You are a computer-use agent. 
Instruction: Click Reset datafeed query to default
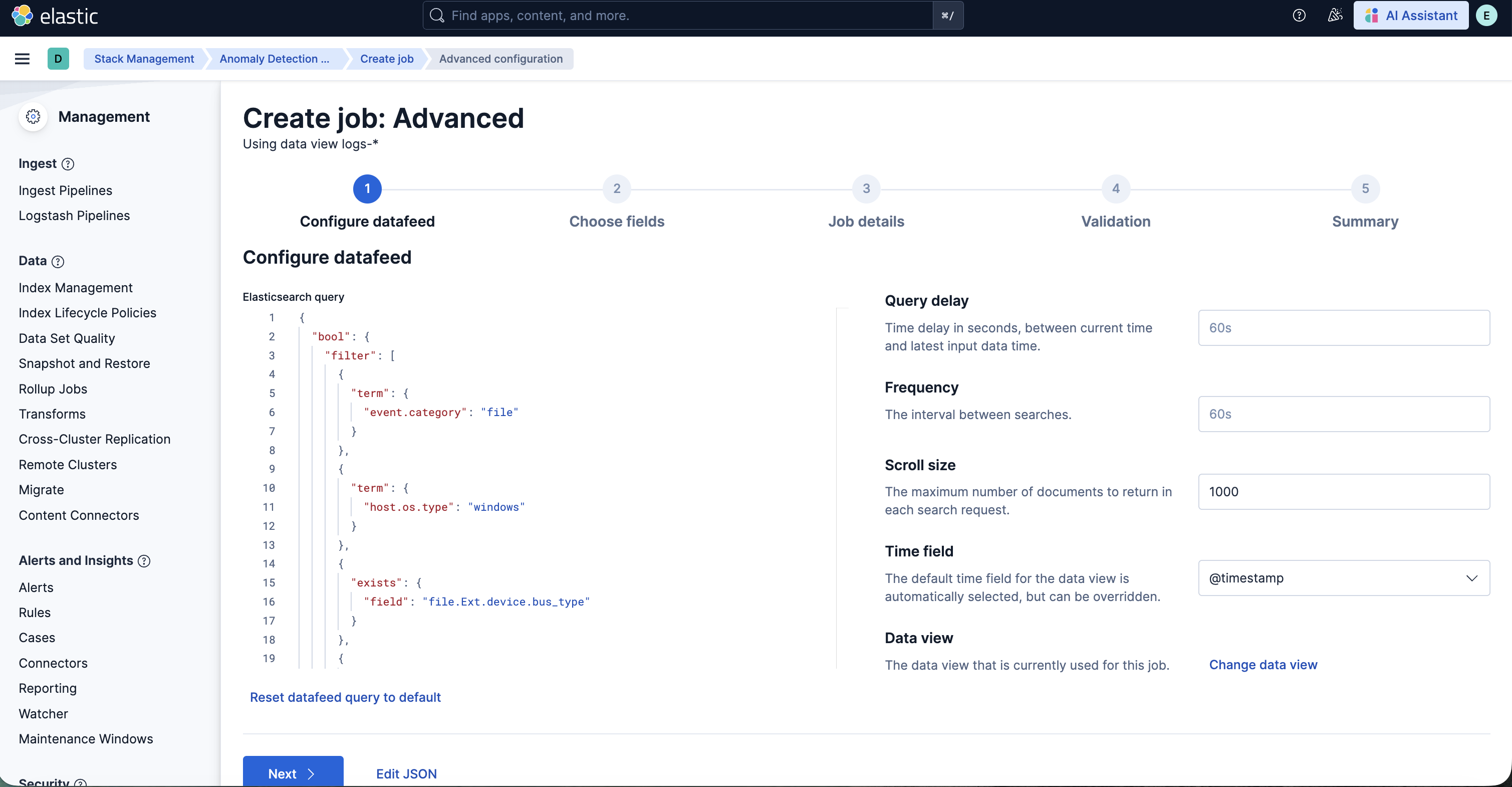345,697
